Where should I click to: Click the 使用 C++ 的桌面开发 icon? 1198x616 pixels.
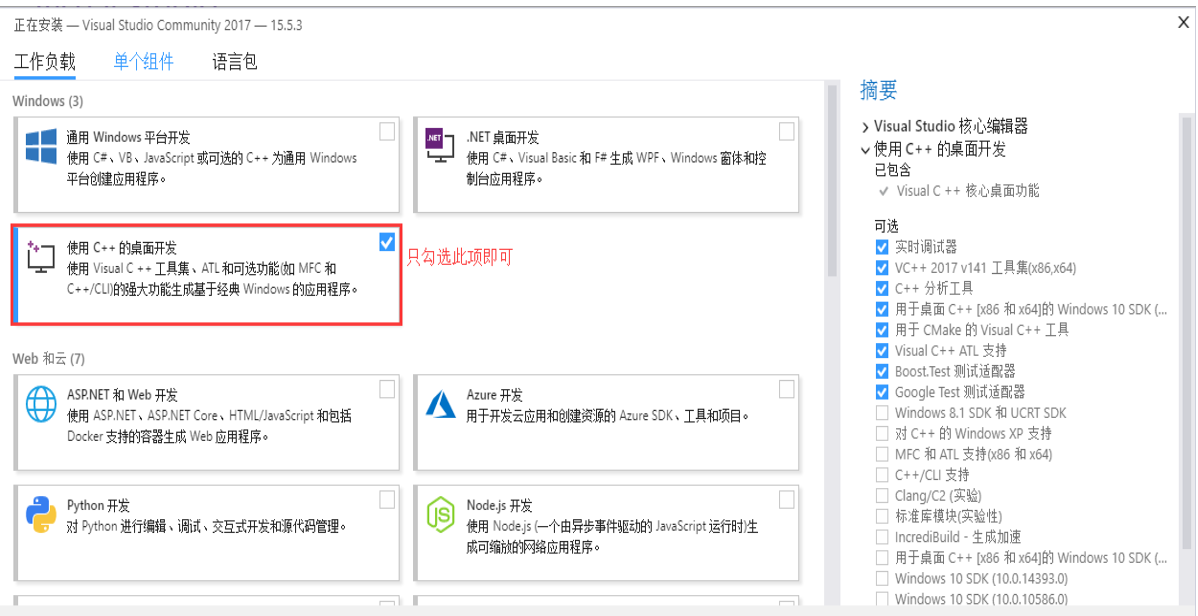tap(40, 258)
